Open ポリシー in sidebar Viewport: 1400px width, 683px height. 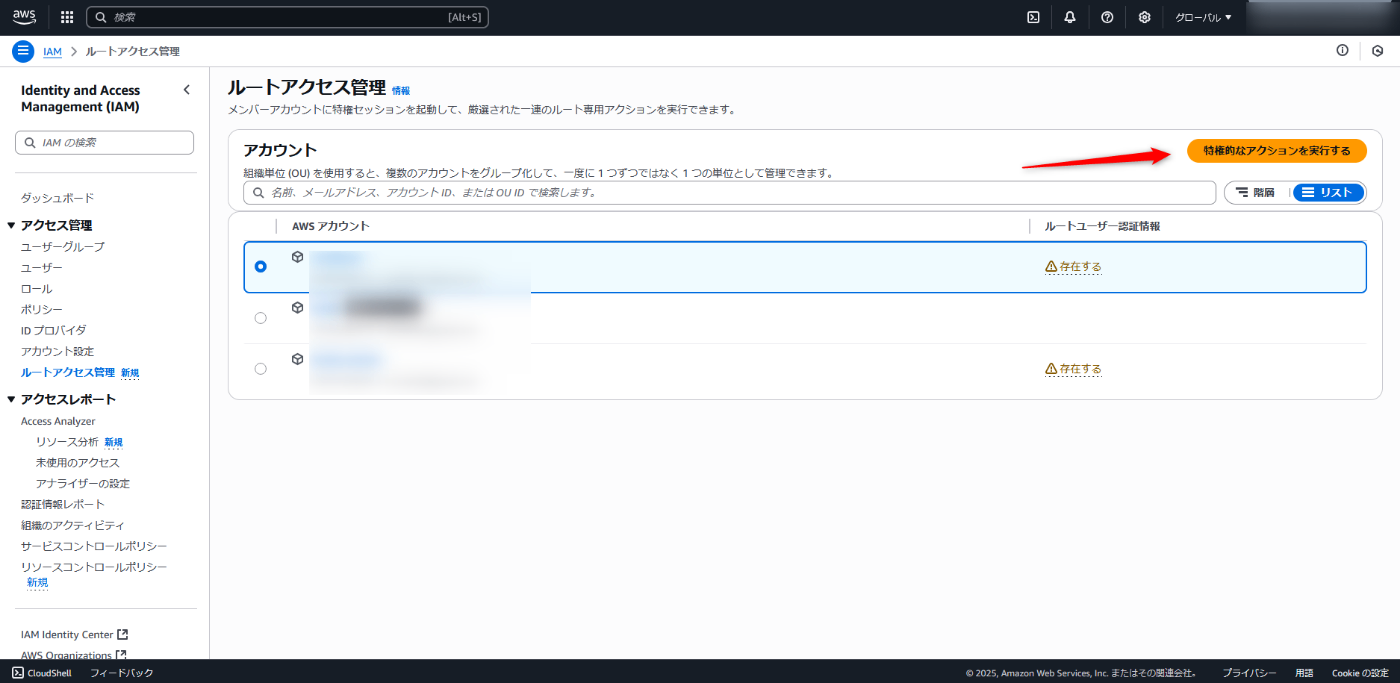(42, 309)
